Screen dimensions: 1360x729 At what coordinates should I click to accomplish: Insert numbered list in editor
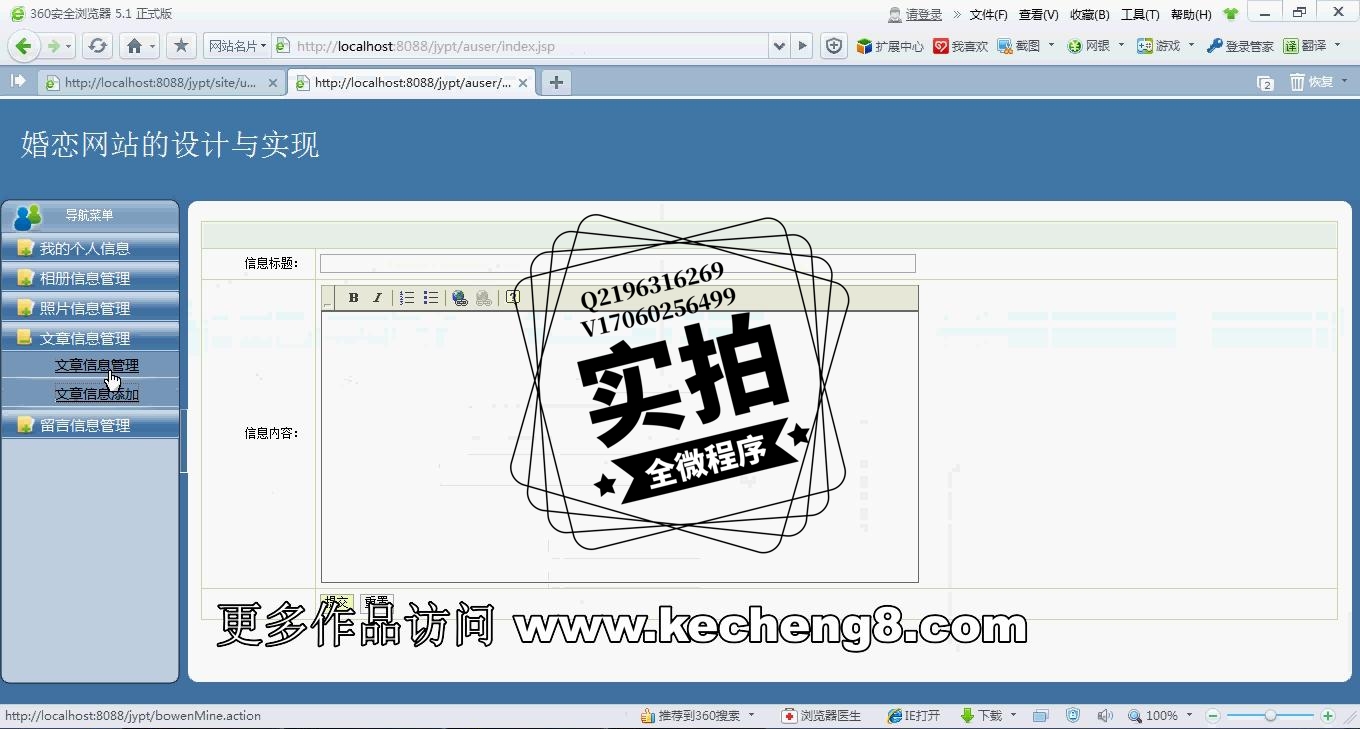click(407, 297)
